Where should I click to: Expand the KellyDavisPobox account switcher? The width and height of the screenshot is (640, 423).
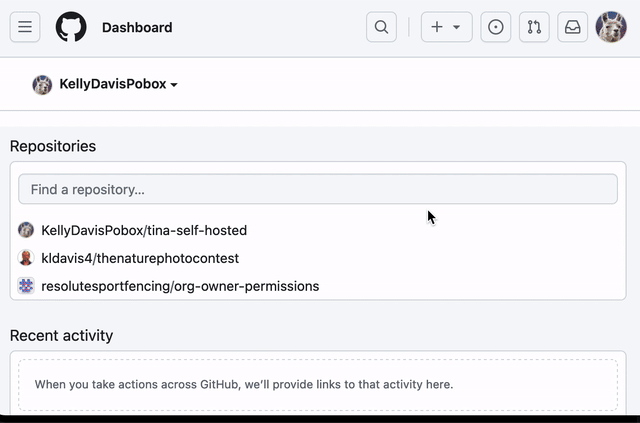118,84
